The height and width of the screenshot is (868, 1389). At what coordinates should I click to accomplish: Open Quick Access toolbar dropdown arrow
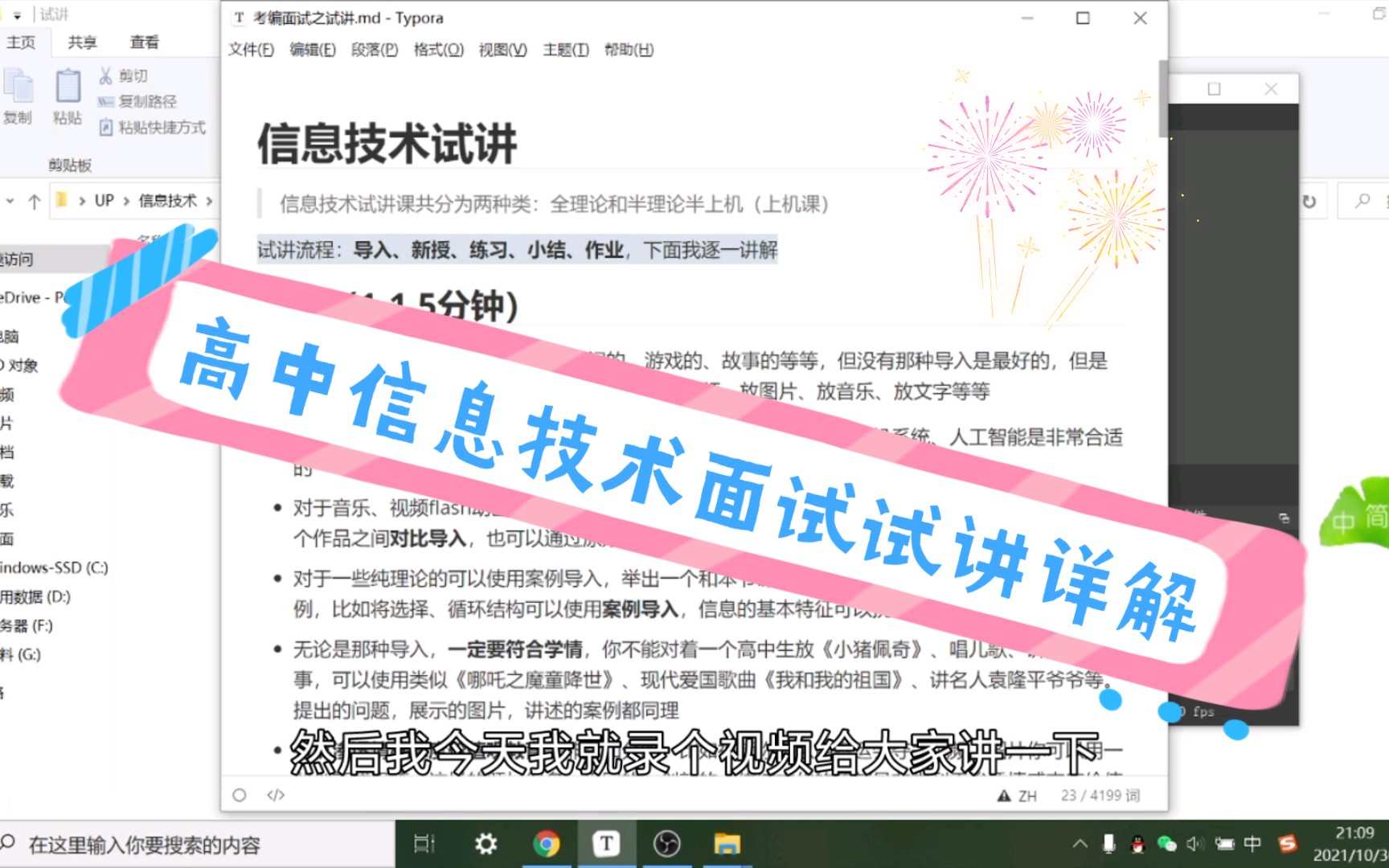click(18, 17)
